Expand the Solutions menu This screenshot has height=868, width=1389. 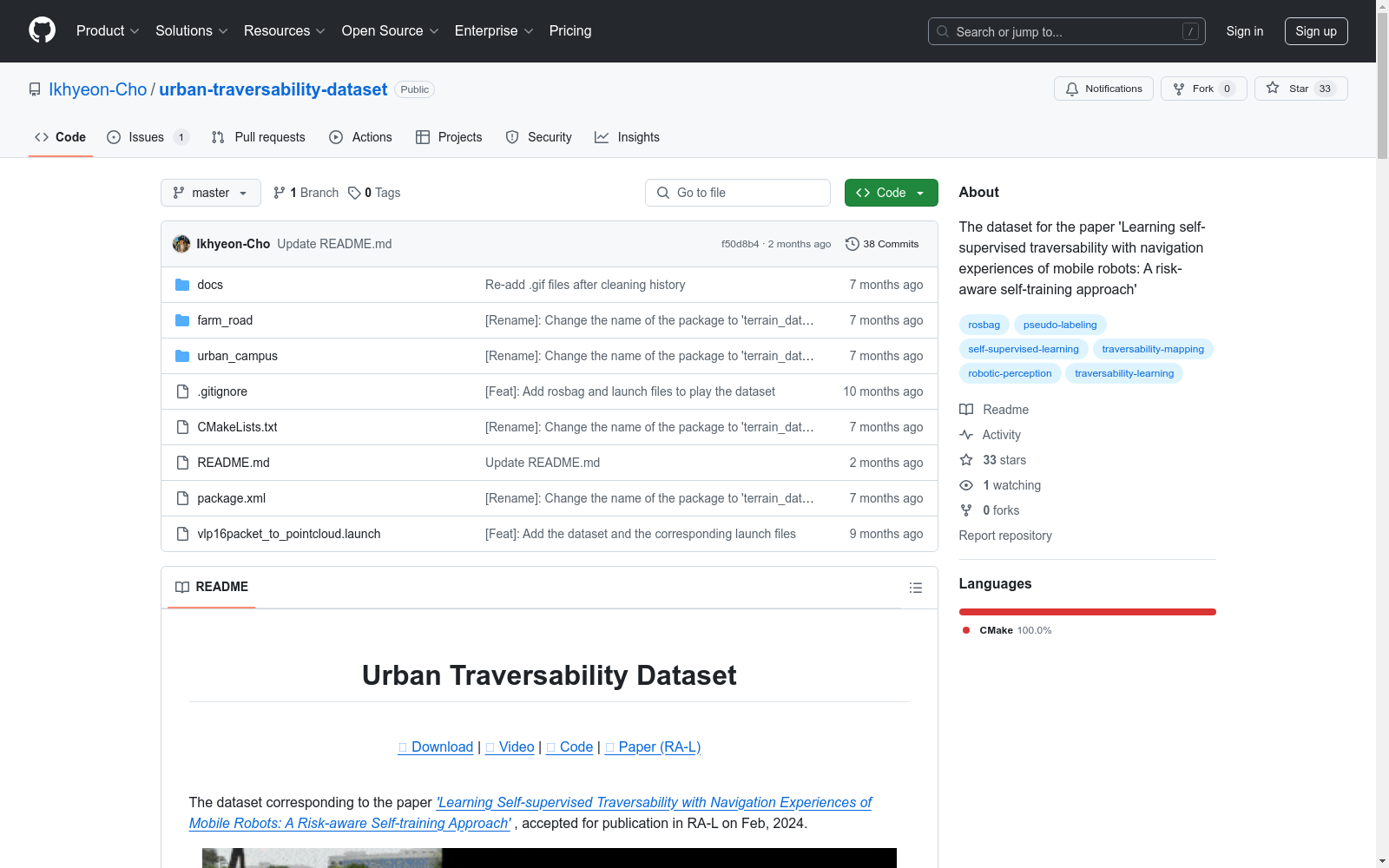192,31
